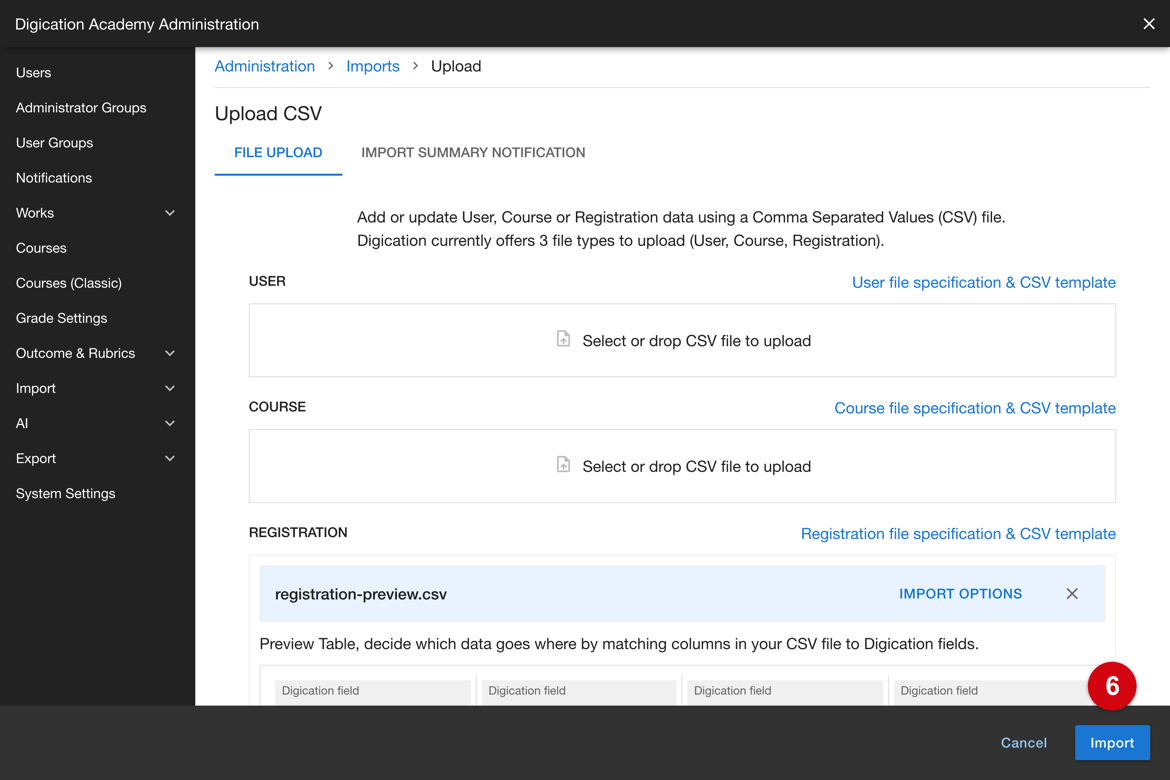Click the Cancel button
Viewport: 1170px width, 780px height.
coord(1024,743)
